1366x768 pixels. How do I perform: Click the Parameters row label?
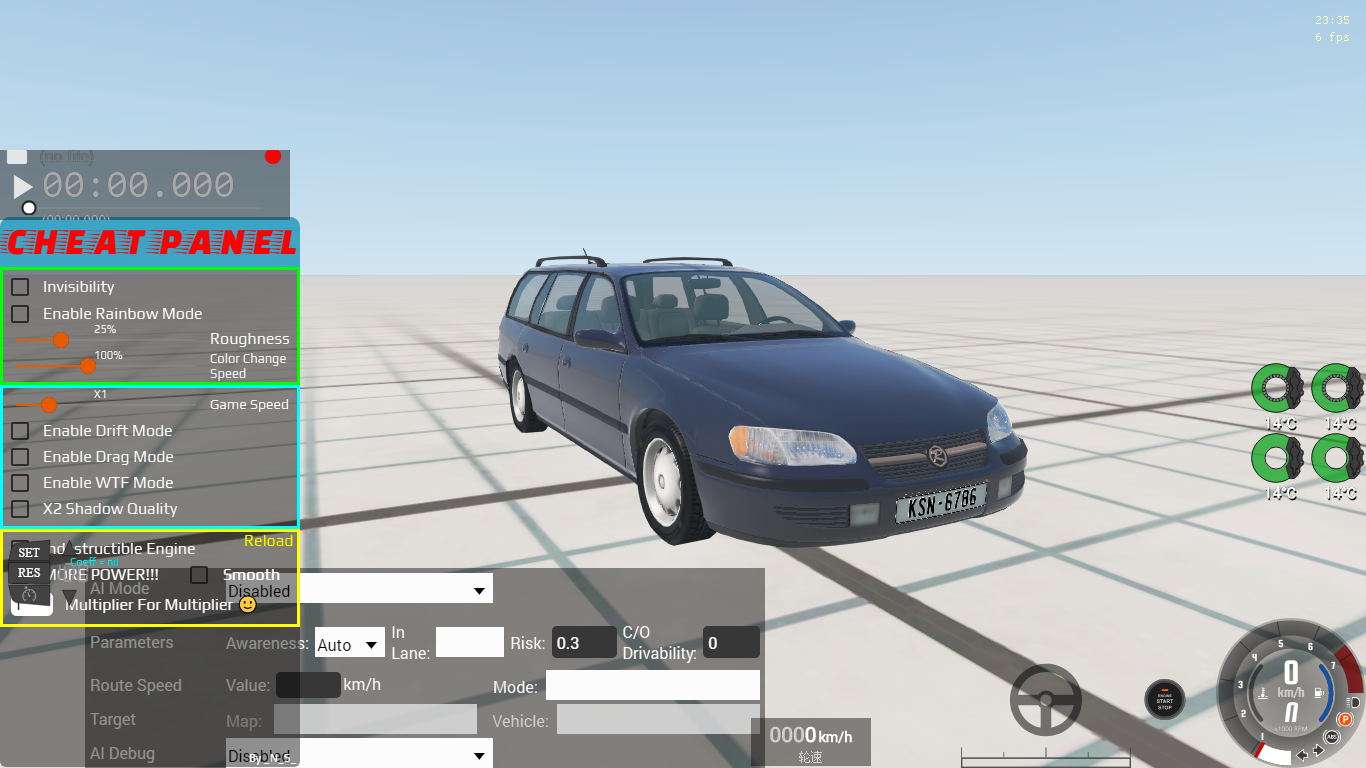click(132, 643)
